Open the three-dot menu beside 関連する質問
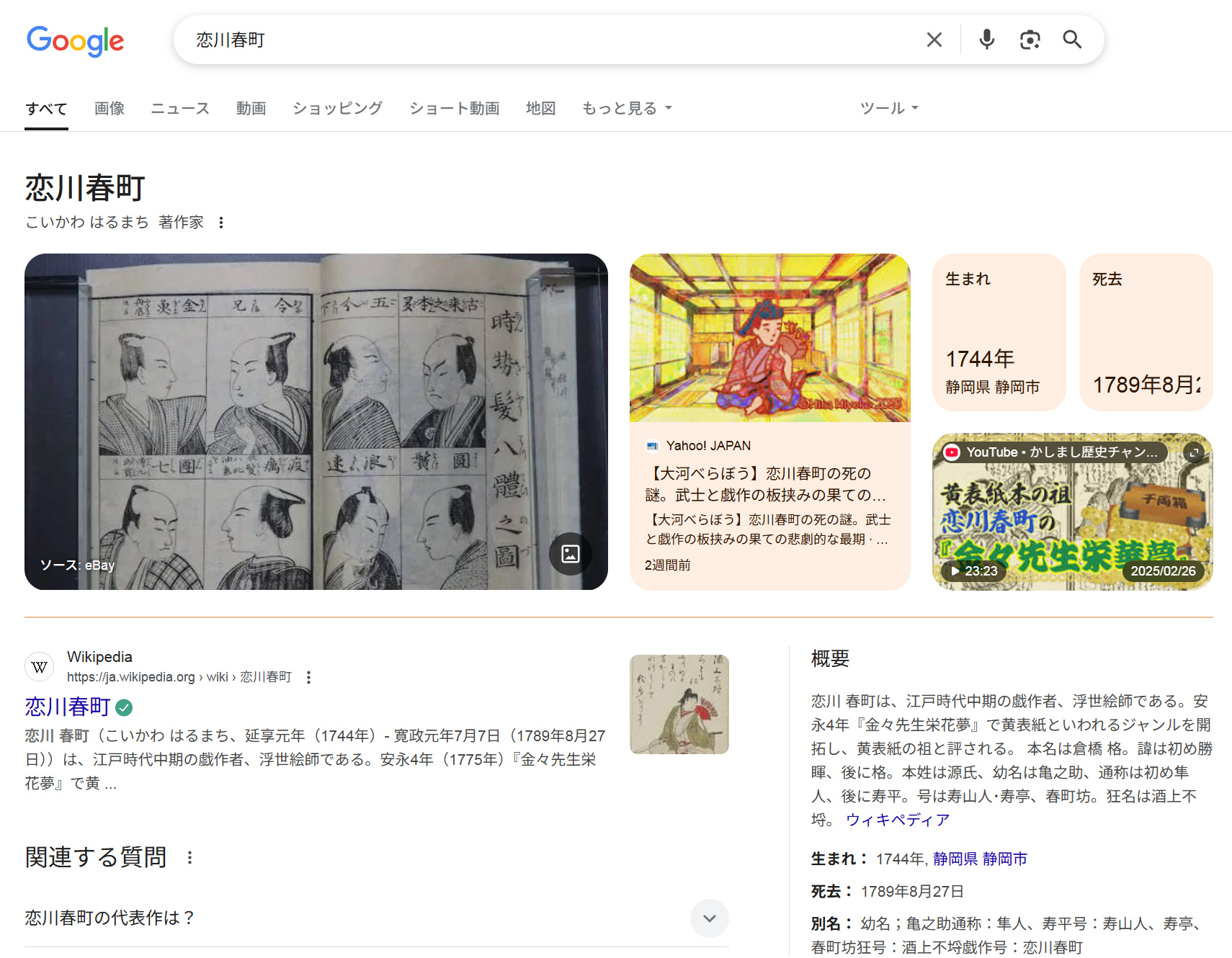The height and width of the screenshot is (958, 1232). 189,857
